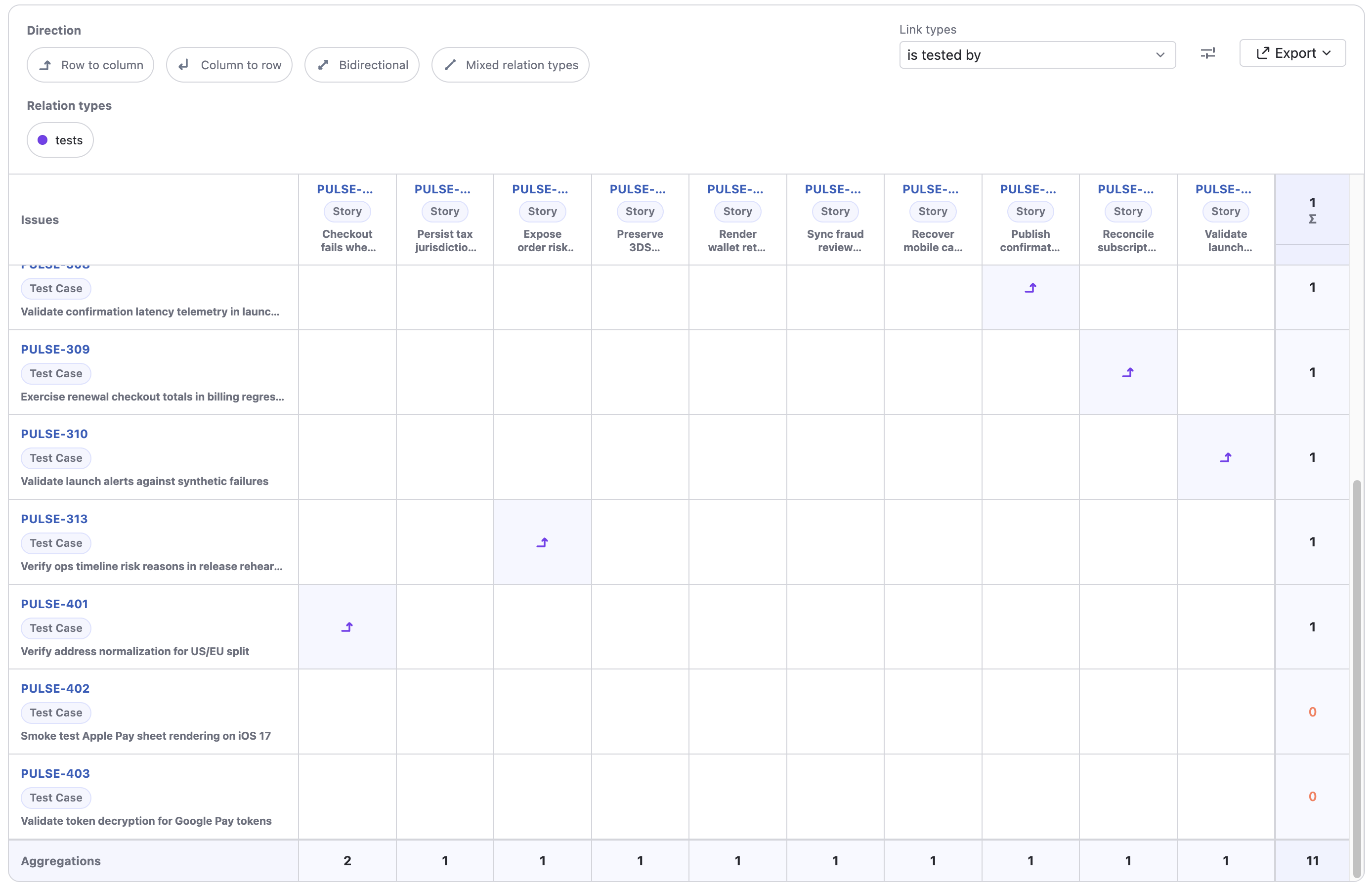Click arrow in PULSE-310 Validate launch cell
Screen dimensions: 1372x890
(x=1226, y=457)
